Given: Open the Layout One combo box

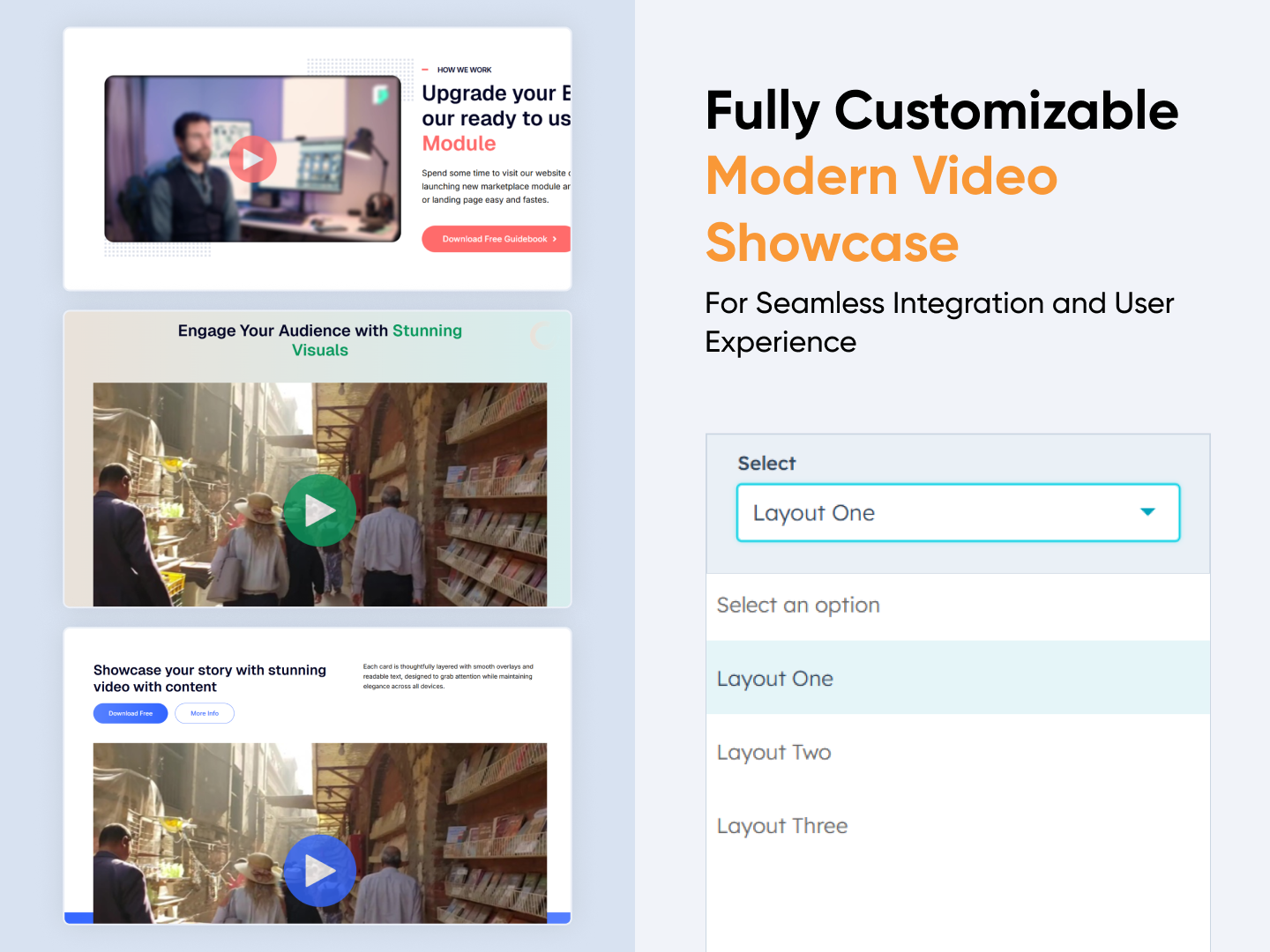Looking at the screenshot, I should 958,512.
